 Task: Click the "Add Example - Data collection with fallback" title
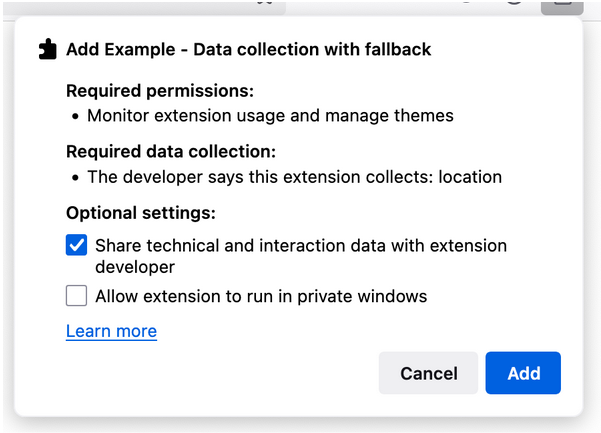[249, 49]
